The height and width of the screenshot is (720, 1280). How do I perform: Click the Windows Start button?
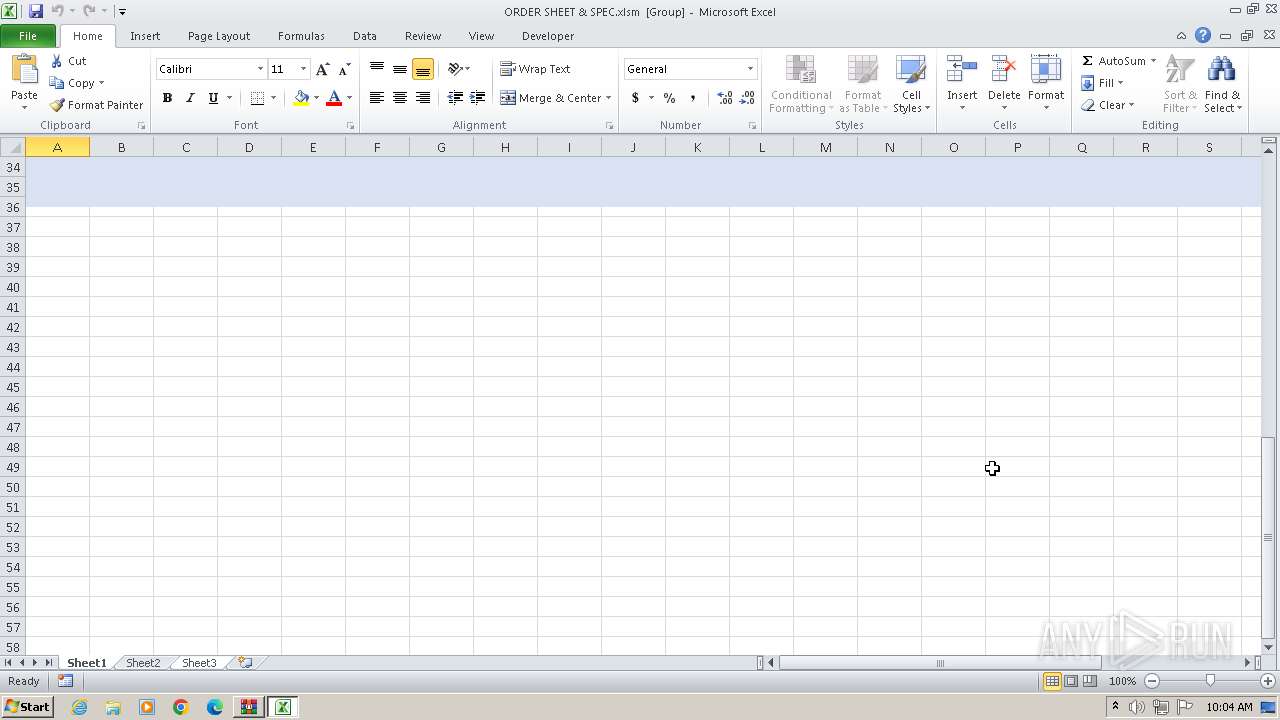pos(27,707)
